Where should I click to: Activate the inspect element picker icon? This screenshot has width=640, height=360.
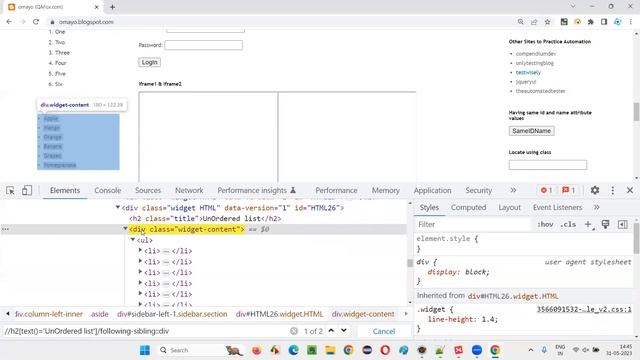pos(10,190)
